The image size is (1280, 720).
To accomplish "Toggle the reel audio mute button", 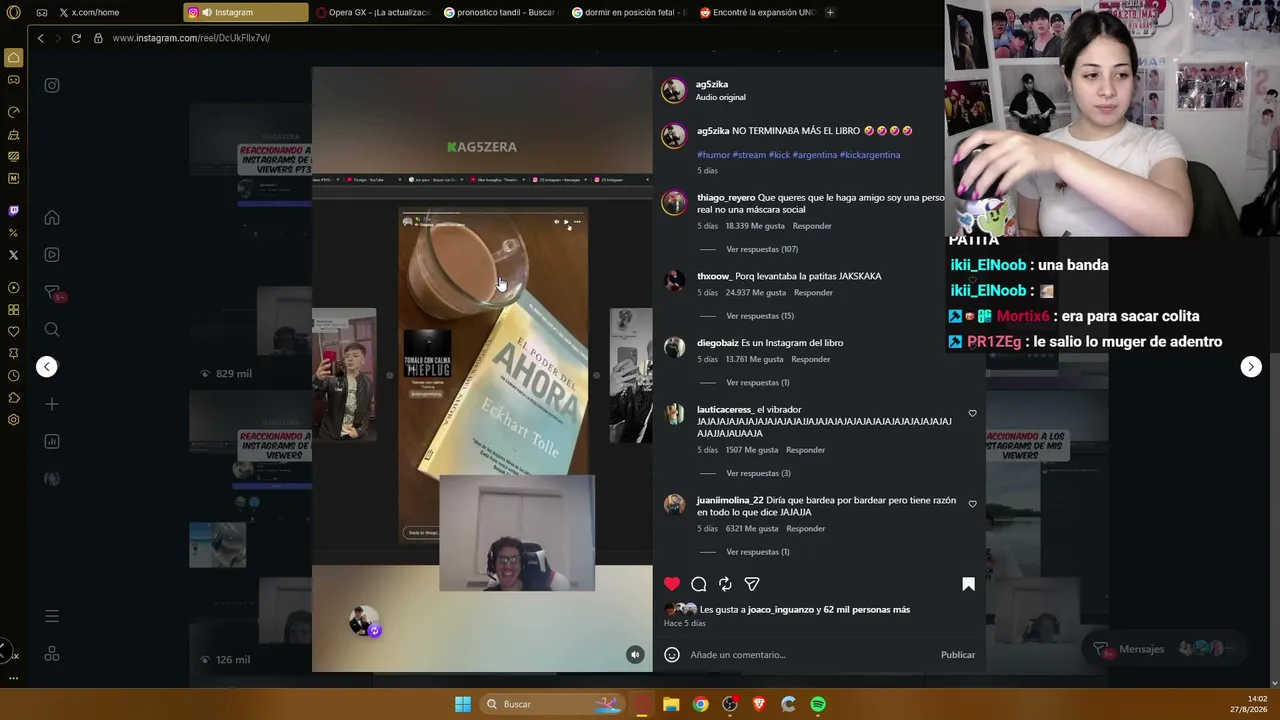I will click(635, 655).
